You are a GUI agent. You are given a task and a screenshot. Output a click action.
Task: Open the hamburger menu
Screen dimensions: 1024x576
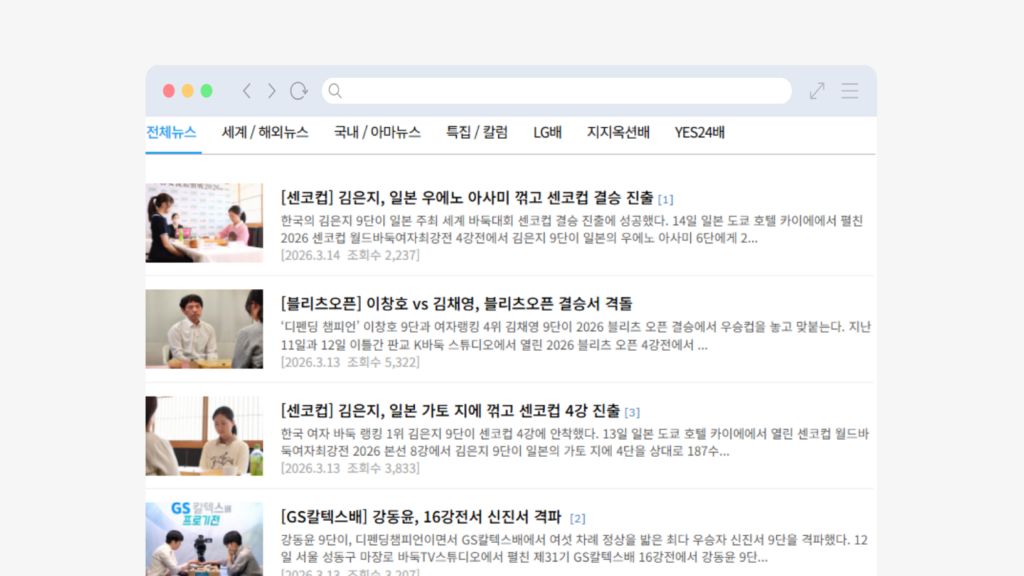click(849, 90)
